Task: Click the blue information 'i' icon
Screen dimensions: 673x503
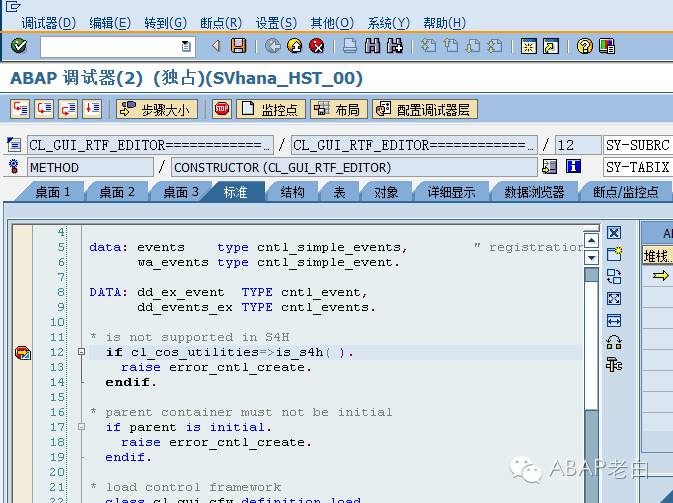Action: click(573, 167)
